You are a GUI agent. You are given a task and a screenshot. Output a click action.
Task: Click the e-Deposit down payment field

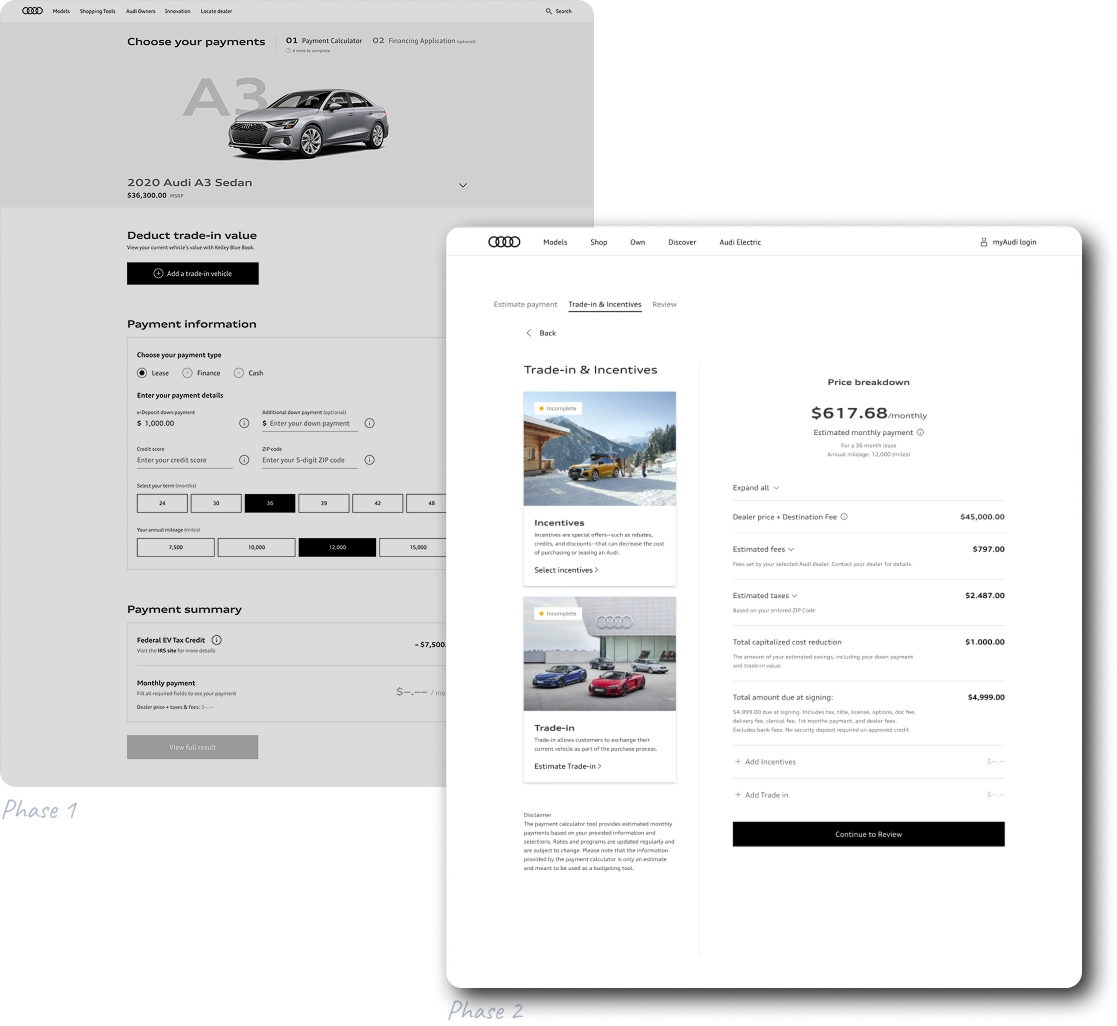coord(185,423)
